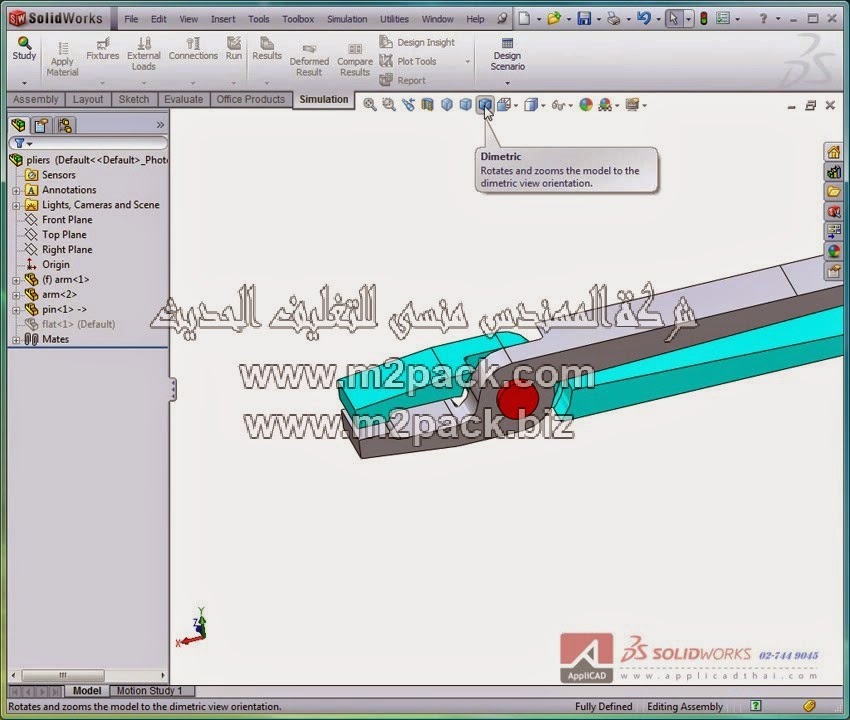Click the Edit Appearance color ball icon
Viewport: 850px width, 720px height.
tap(585, 105)
